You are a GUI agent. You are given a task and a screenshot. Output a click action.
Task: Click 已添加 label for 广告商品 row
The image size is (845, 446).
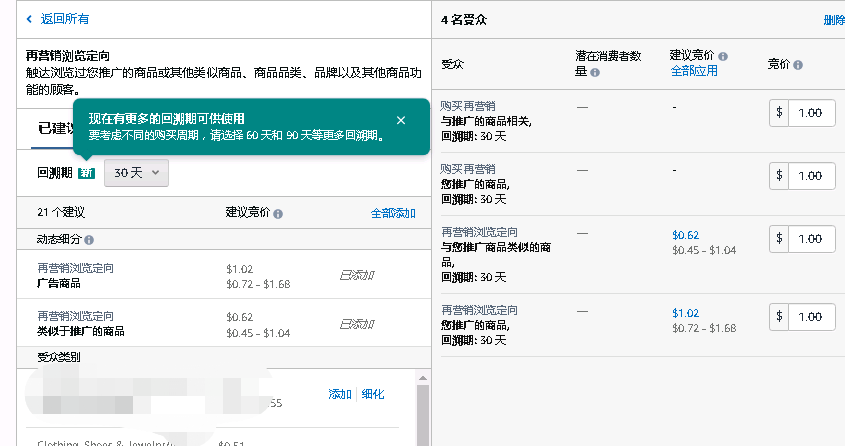(x=357, y=276)
